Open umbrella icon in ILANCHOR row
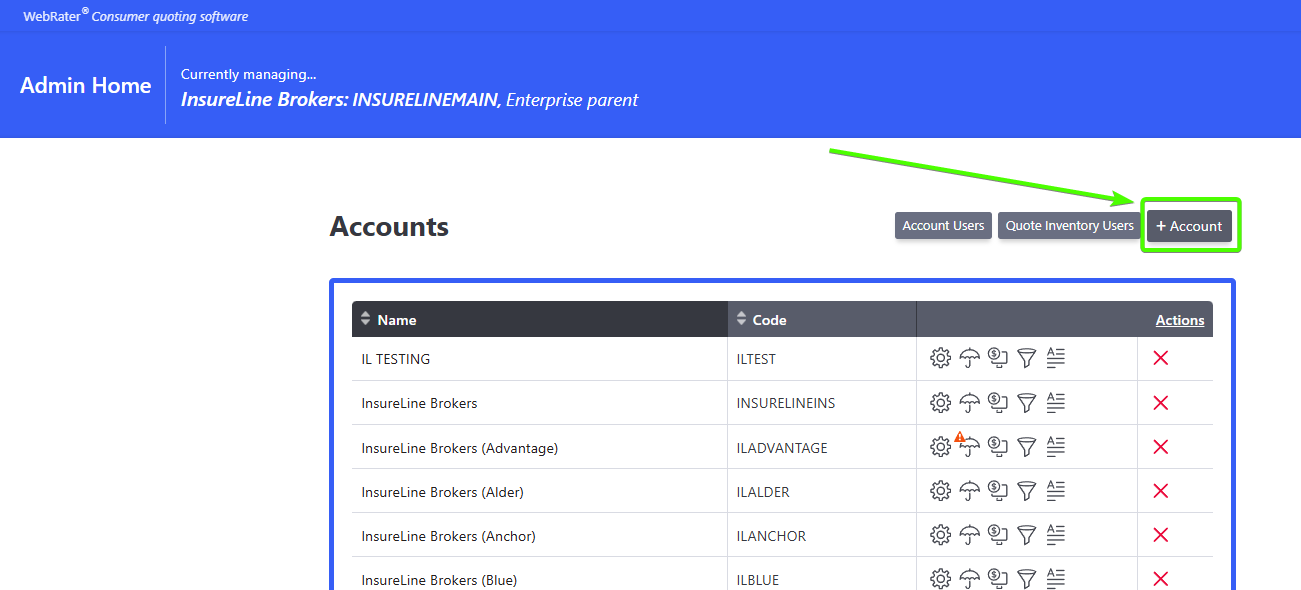The width and height of the screenshot is (1301, 590). 969,534
